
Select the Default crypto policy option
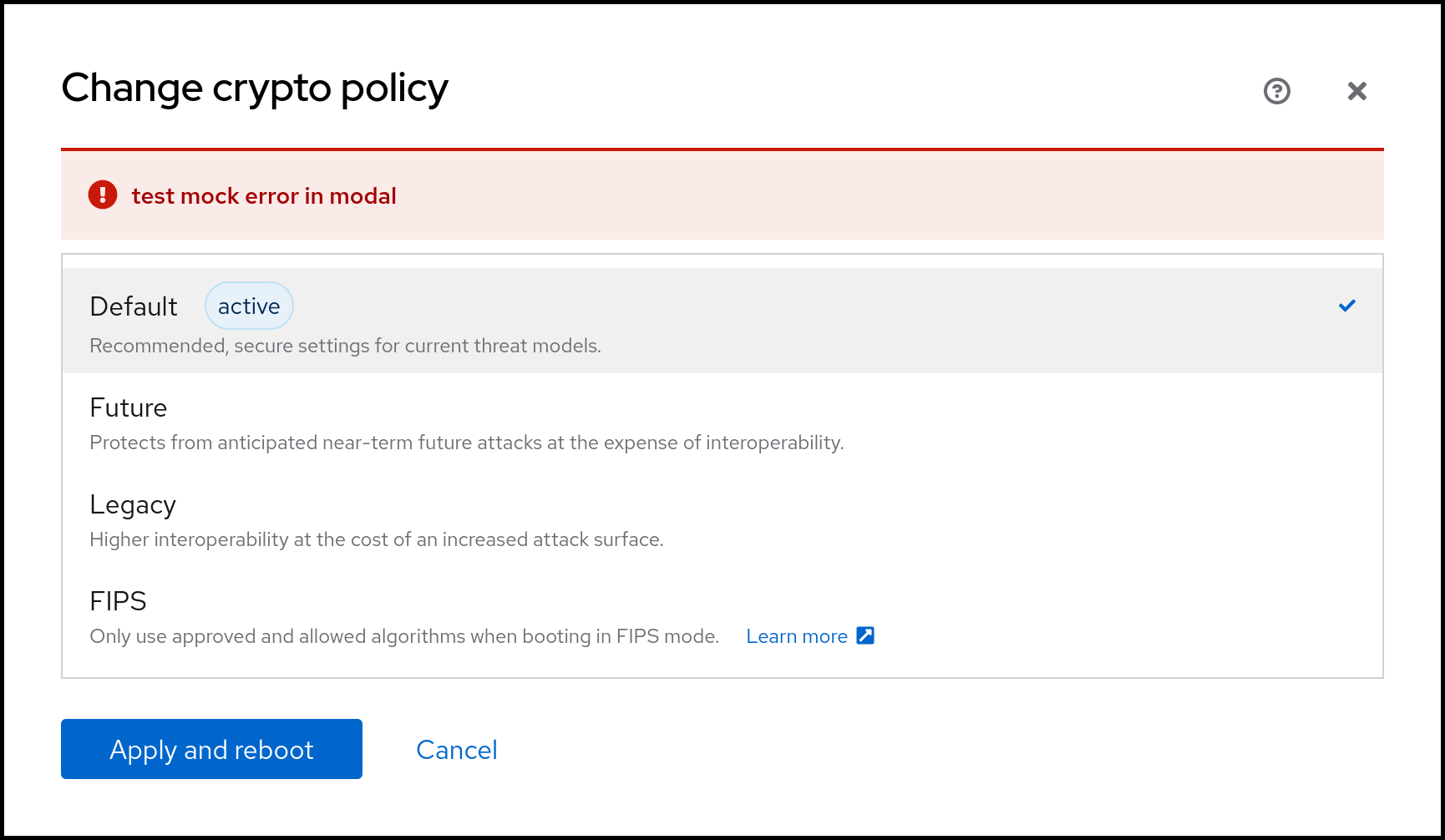[x=722, y=321]
